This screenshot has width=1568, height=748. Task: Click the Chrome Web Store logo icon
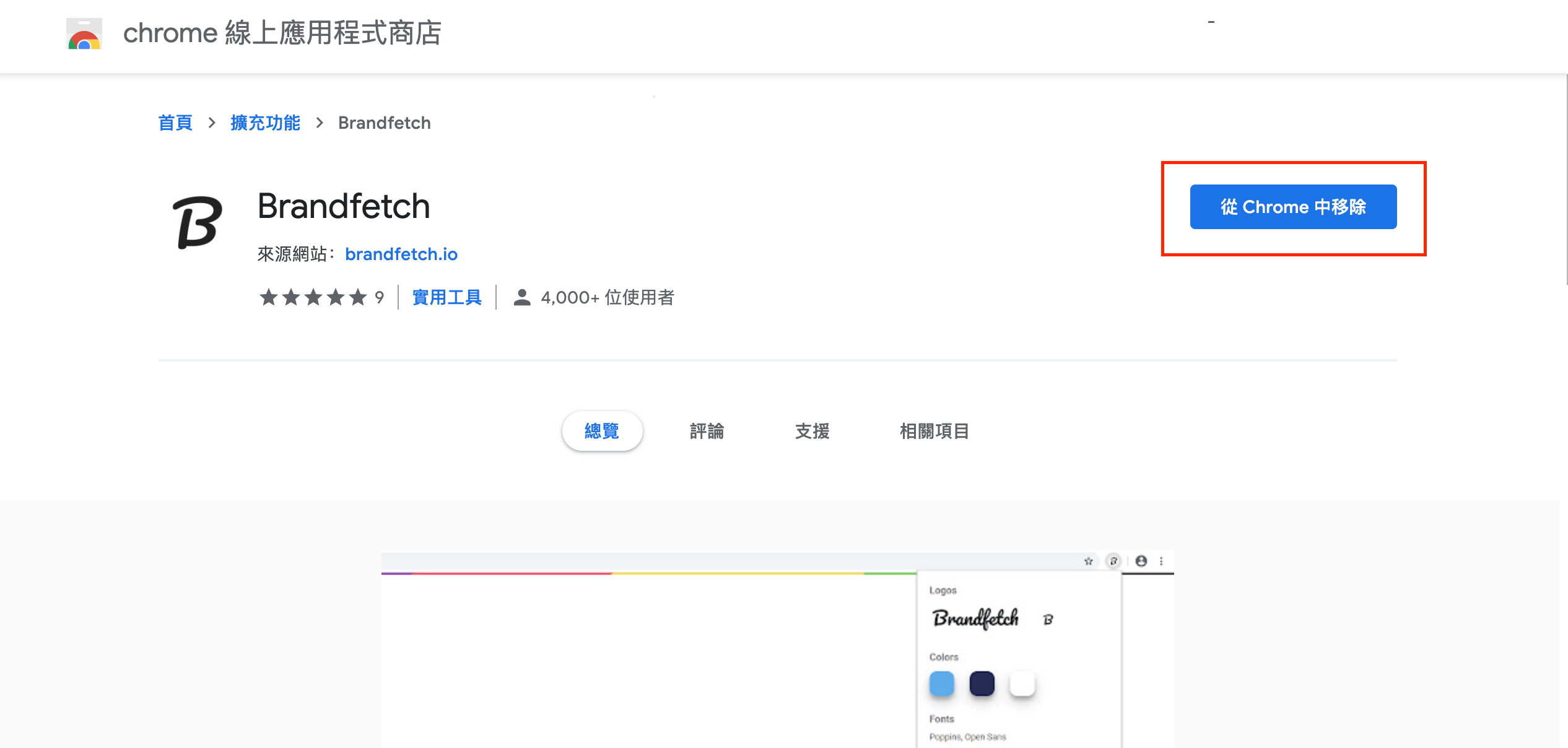point(84,33)
